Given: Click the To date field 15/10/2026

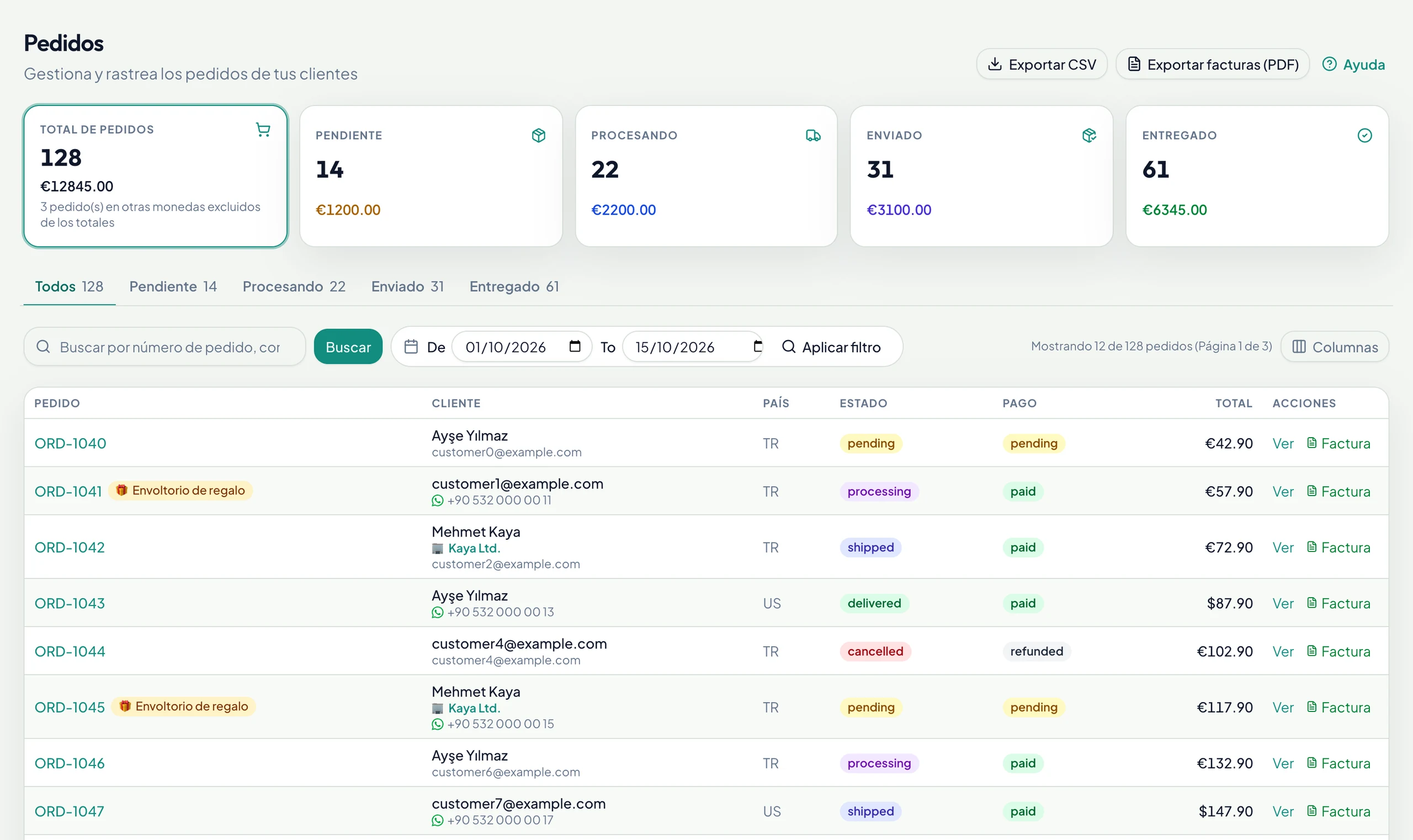Looking at the screenshot, I should coord(693,347).
